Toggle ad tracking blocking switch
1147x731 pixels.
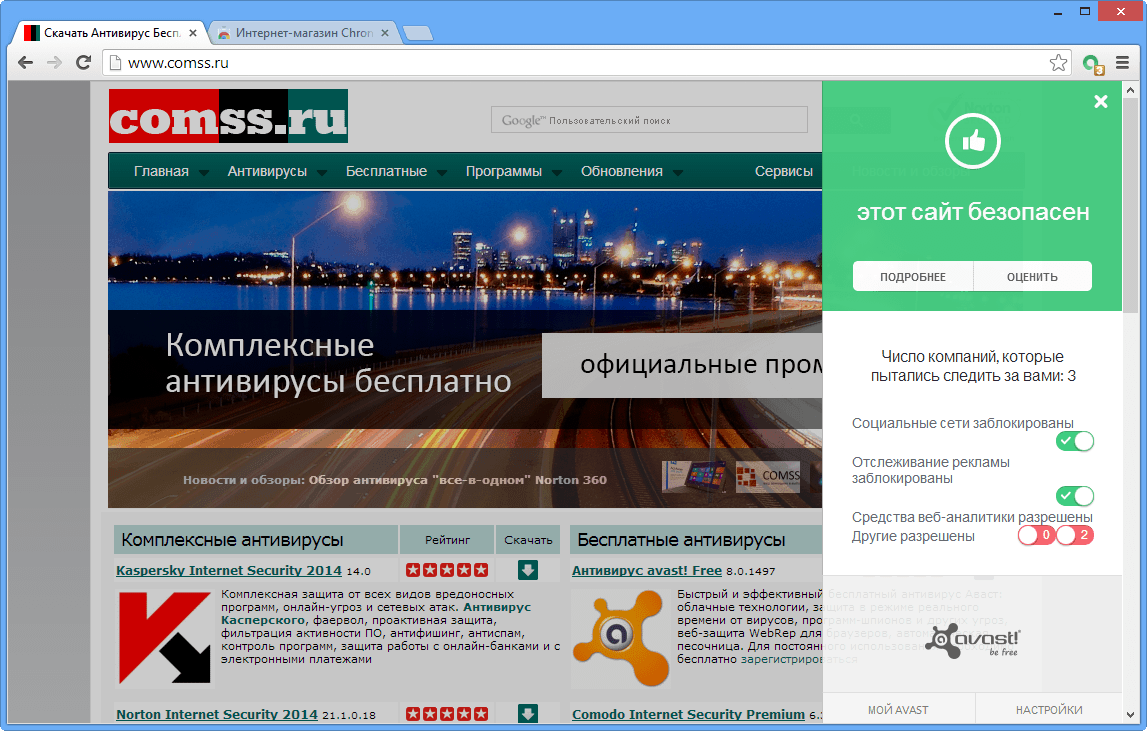tap(1075, 496)
